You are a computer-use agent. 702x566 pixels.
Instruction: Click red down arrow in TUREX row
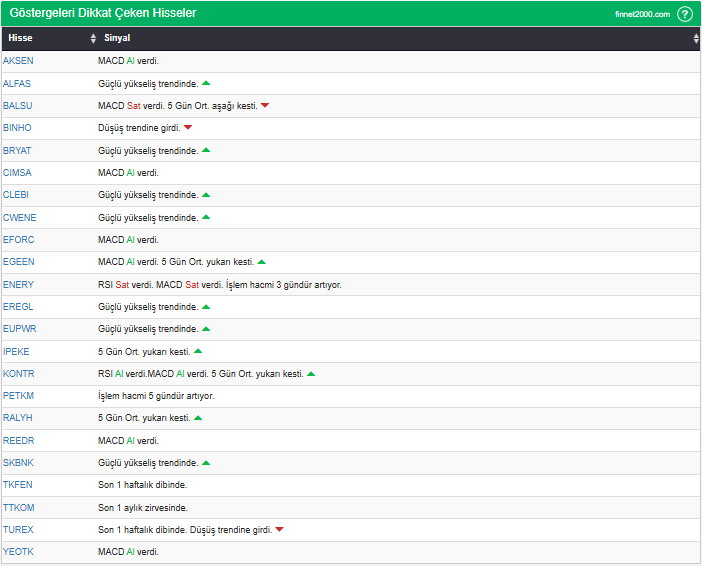[x=279, y=530]
